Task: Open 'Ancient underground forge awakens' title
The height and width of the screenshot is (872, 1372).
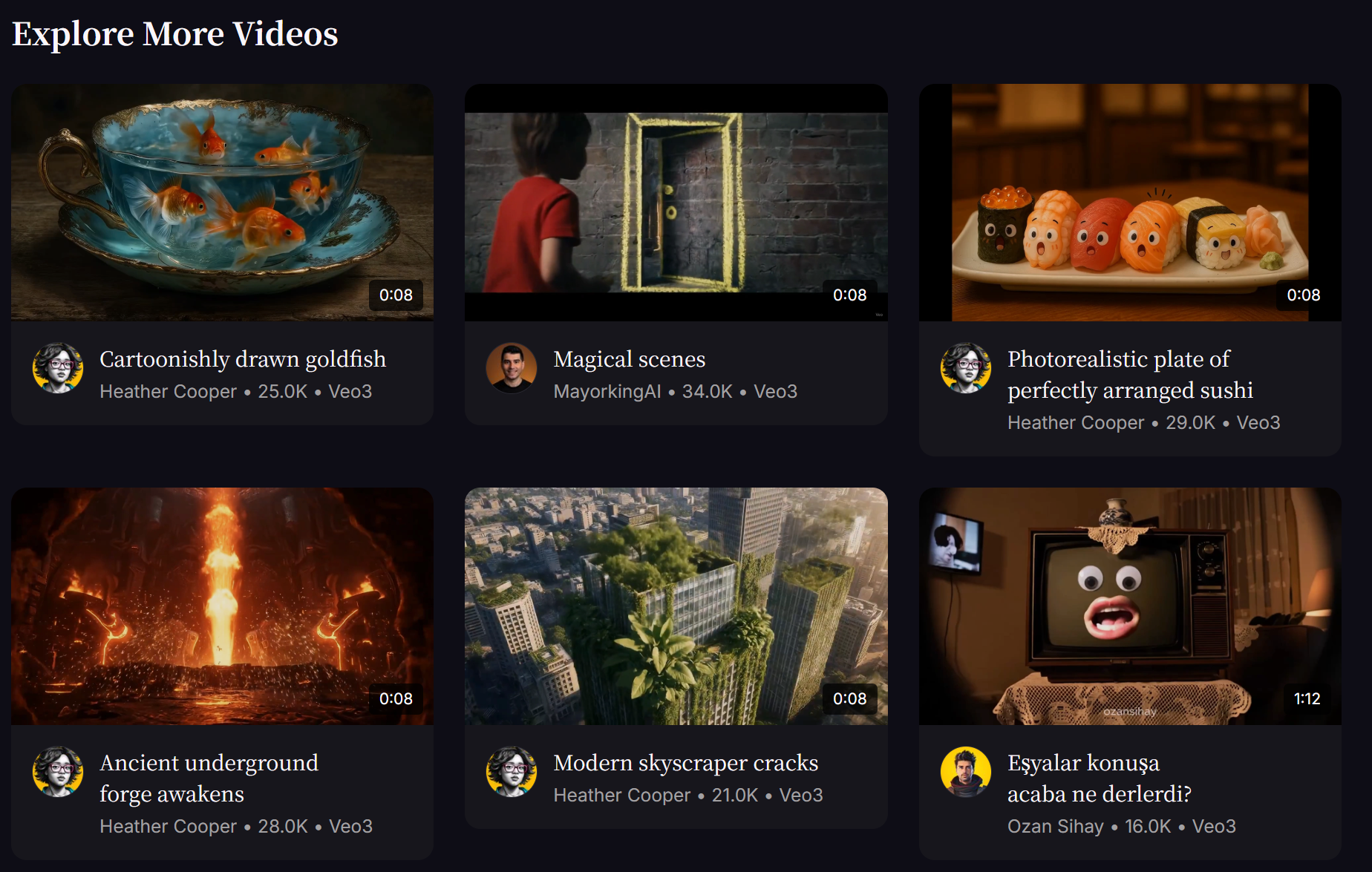Action: pyautogui.click(x=209, y=778)
